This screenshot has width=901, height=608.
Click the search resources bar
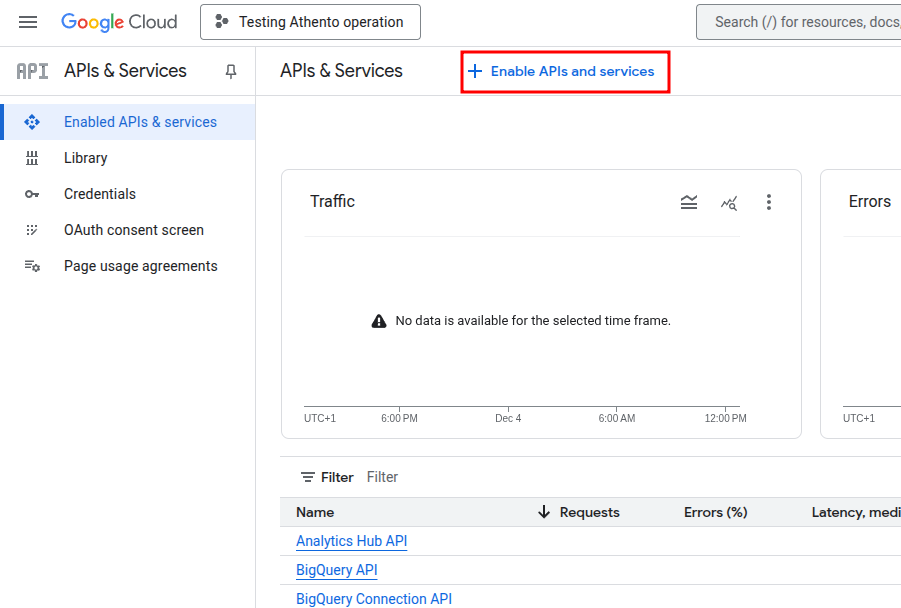(x=800, y=22)
